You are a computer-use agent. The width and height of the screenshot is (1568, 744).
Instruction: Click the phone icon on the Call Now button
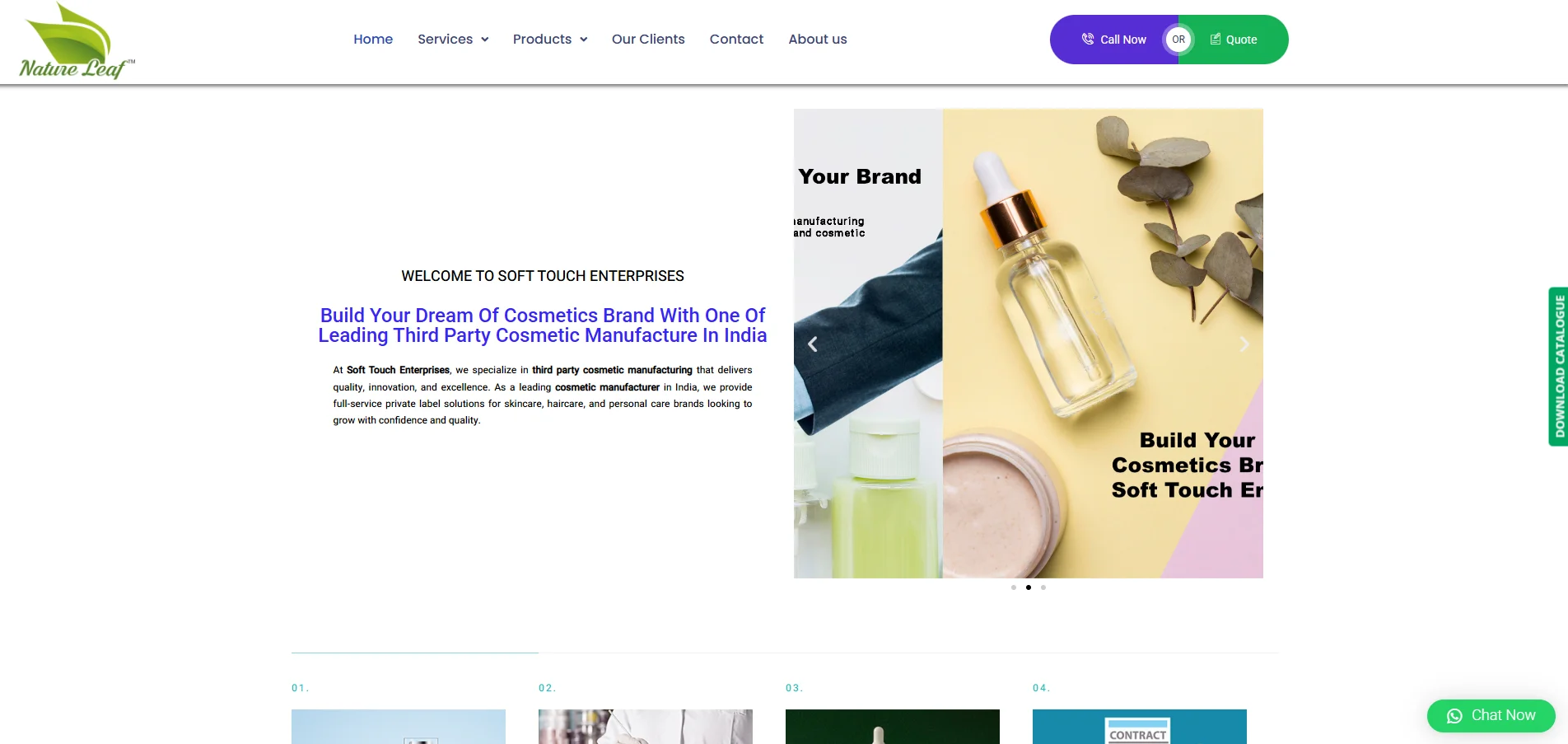(x=1087, y=39)
